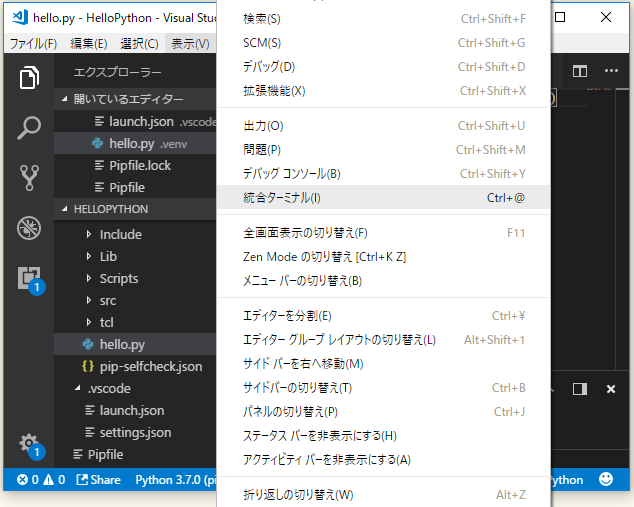Maximize the VS Code window
Viewport: 634px width, 507px height.
coord(560,17)
